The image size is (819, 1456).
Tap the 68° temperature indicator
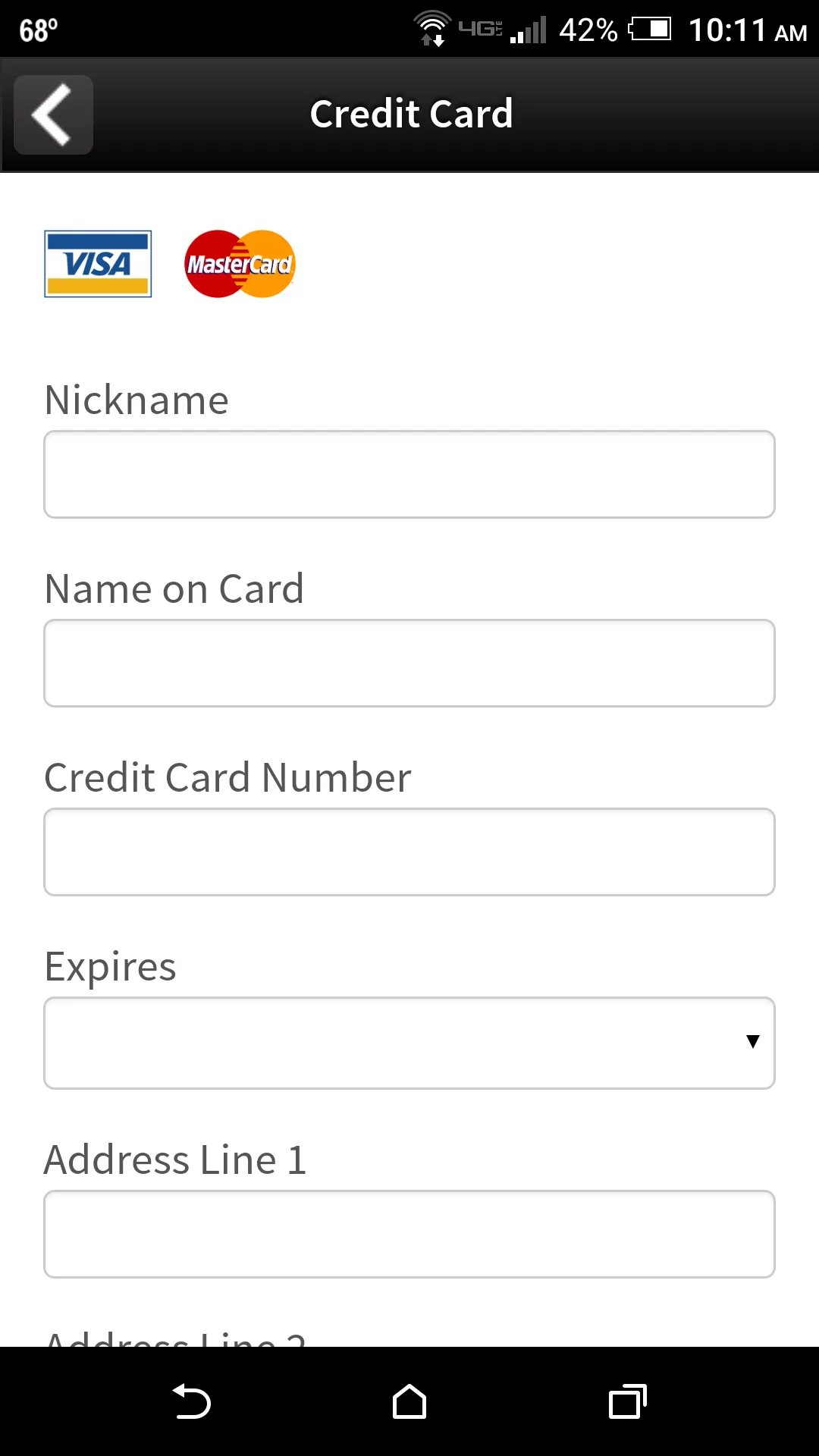pyautogui.click(x=39, y=30)
